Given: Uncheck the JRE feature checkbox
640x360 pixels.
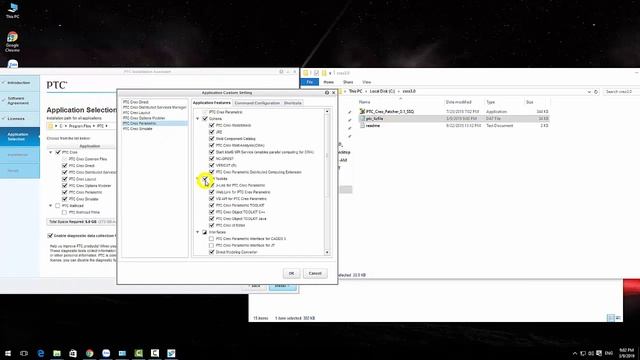Looking at the screenshot, I should click(211, 132).
